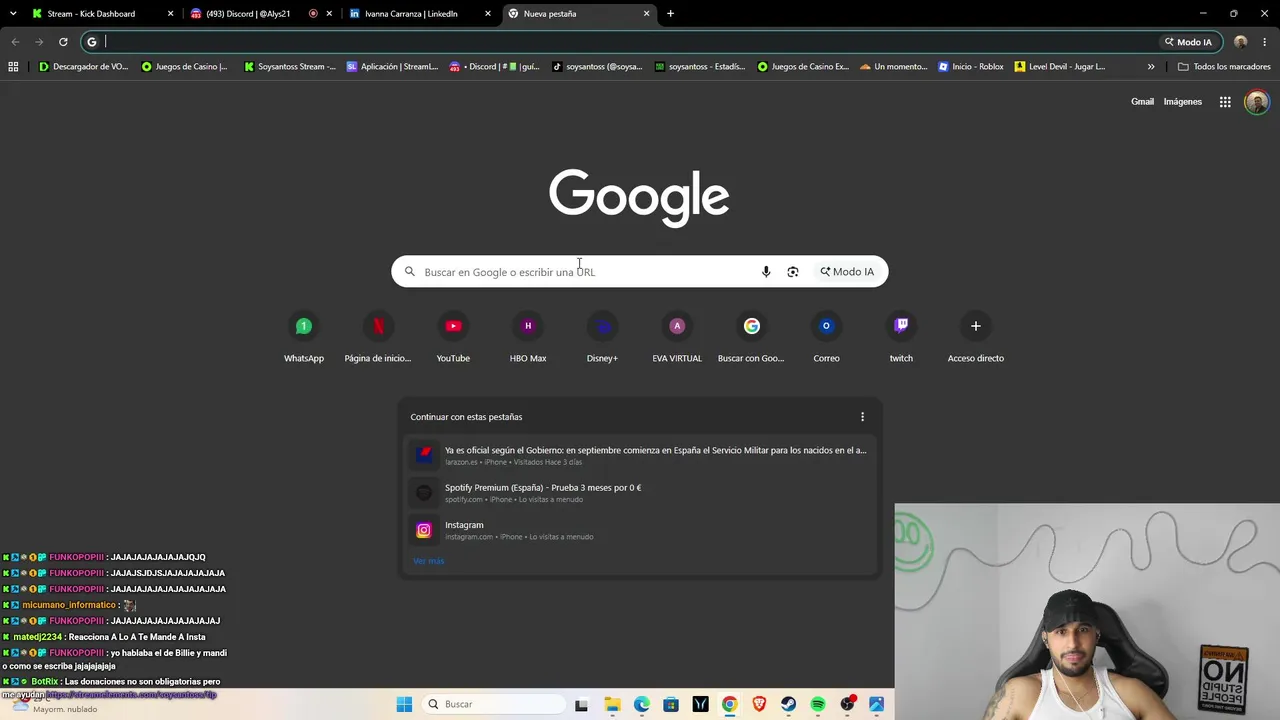This screenshot has width=1280, height=720.
Task: Open the Gmail link
Action: coord(1142,102)
